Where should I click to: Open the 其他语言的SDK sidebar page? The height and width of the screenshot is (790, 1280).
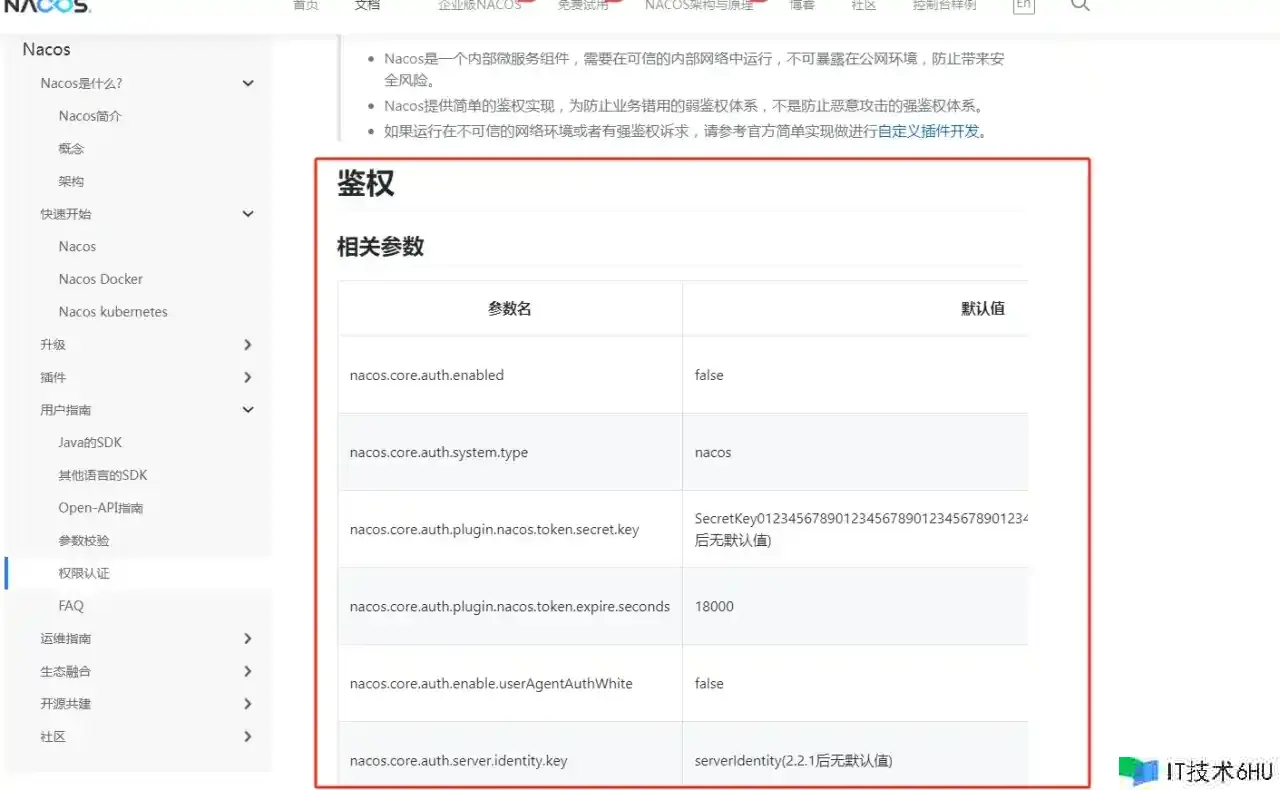[x=103, y=475]
